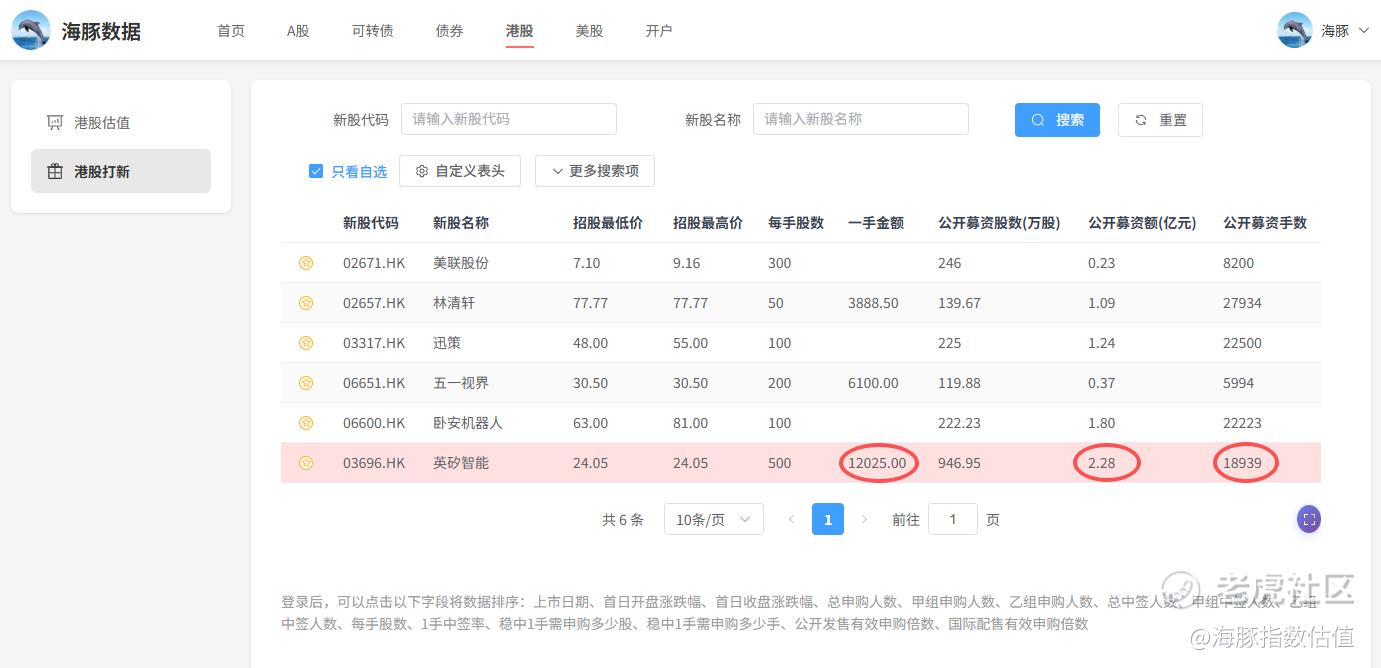Click page number 1 button
Image resolution: width=1381 pixels, height=668 pixels.
[828, 520]
